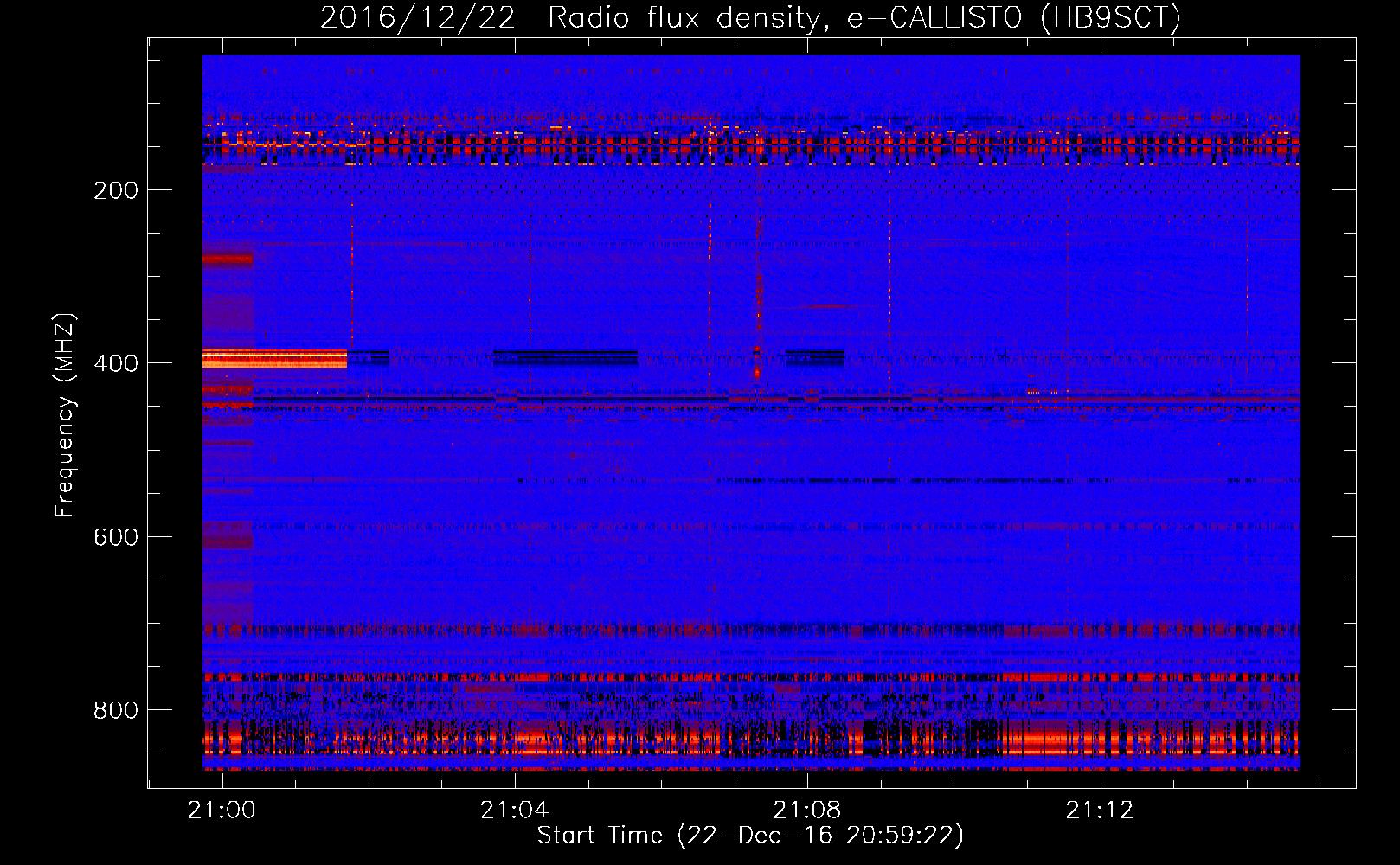This screenshot has width=1400, height=865.
Task: Click the bright yellow-orange emission band near 400 MHz
Action: (x=274, y=358)
